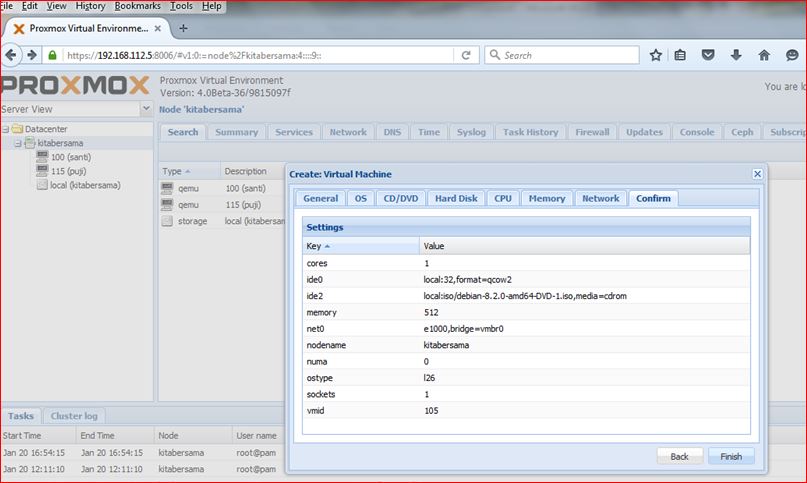This screenshot has width=807, height=483.
Task: Select the Confirm wizard tab
Action: tap(653, 198)
